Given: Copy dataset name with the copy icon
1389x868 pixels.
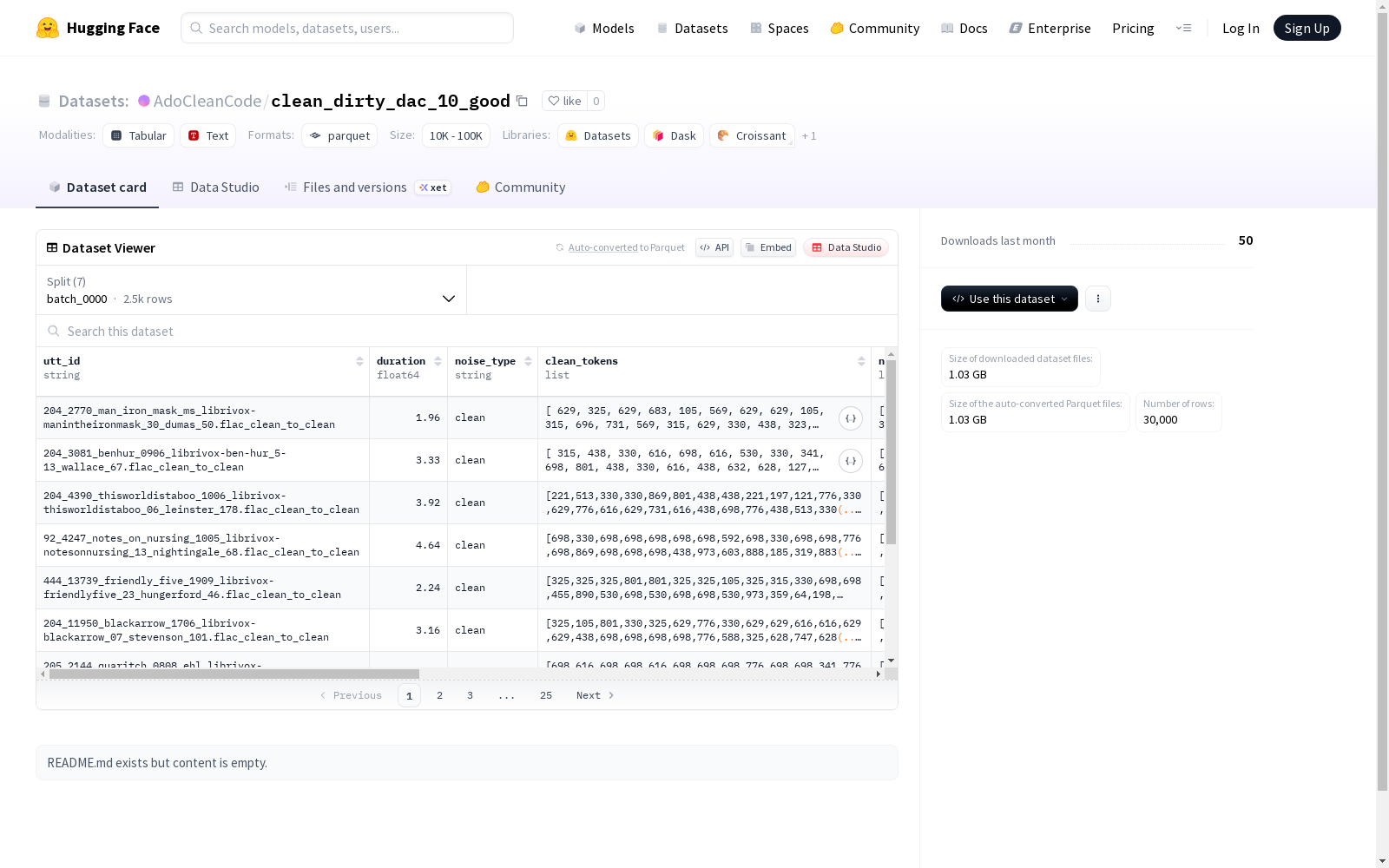Looking at the screenshot, I should click(522, 101).
